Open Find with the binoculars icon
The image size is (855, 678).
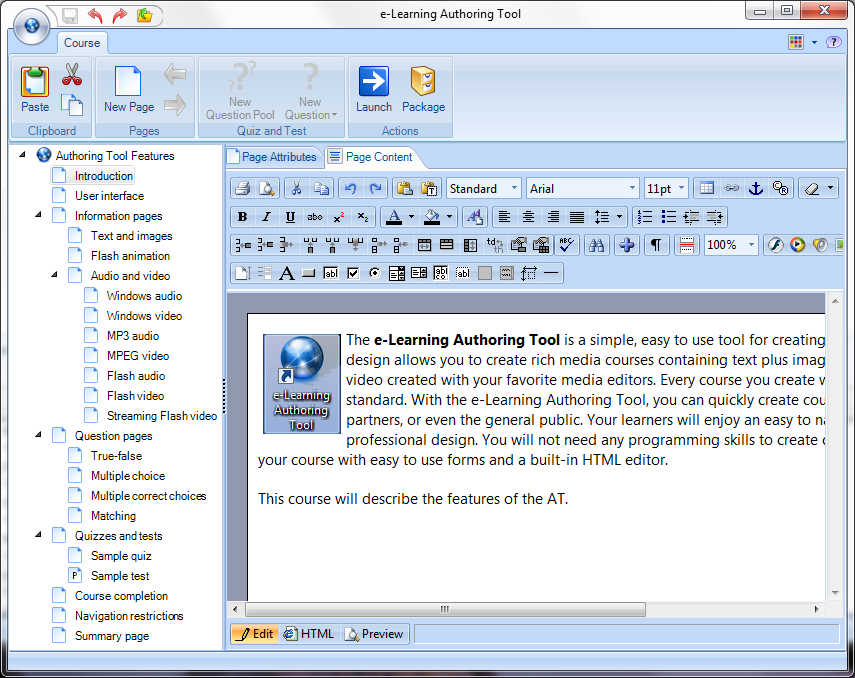(x=597, y=245)
